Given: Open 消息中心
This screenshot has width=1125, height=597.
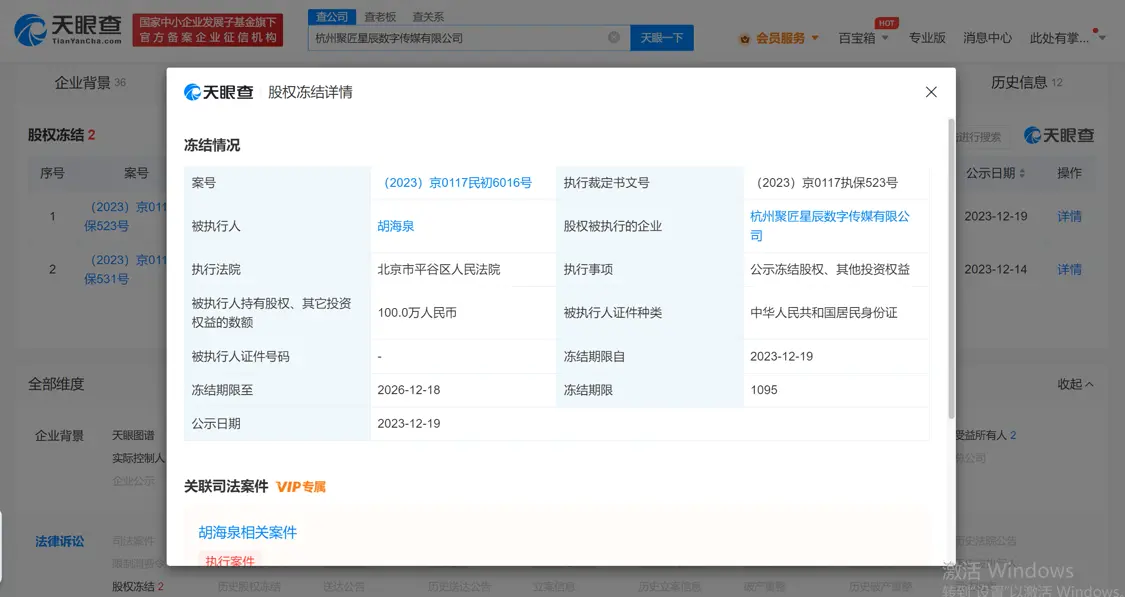Looking at the screenshot, I should pyautogui.click(x=987, y=38).
